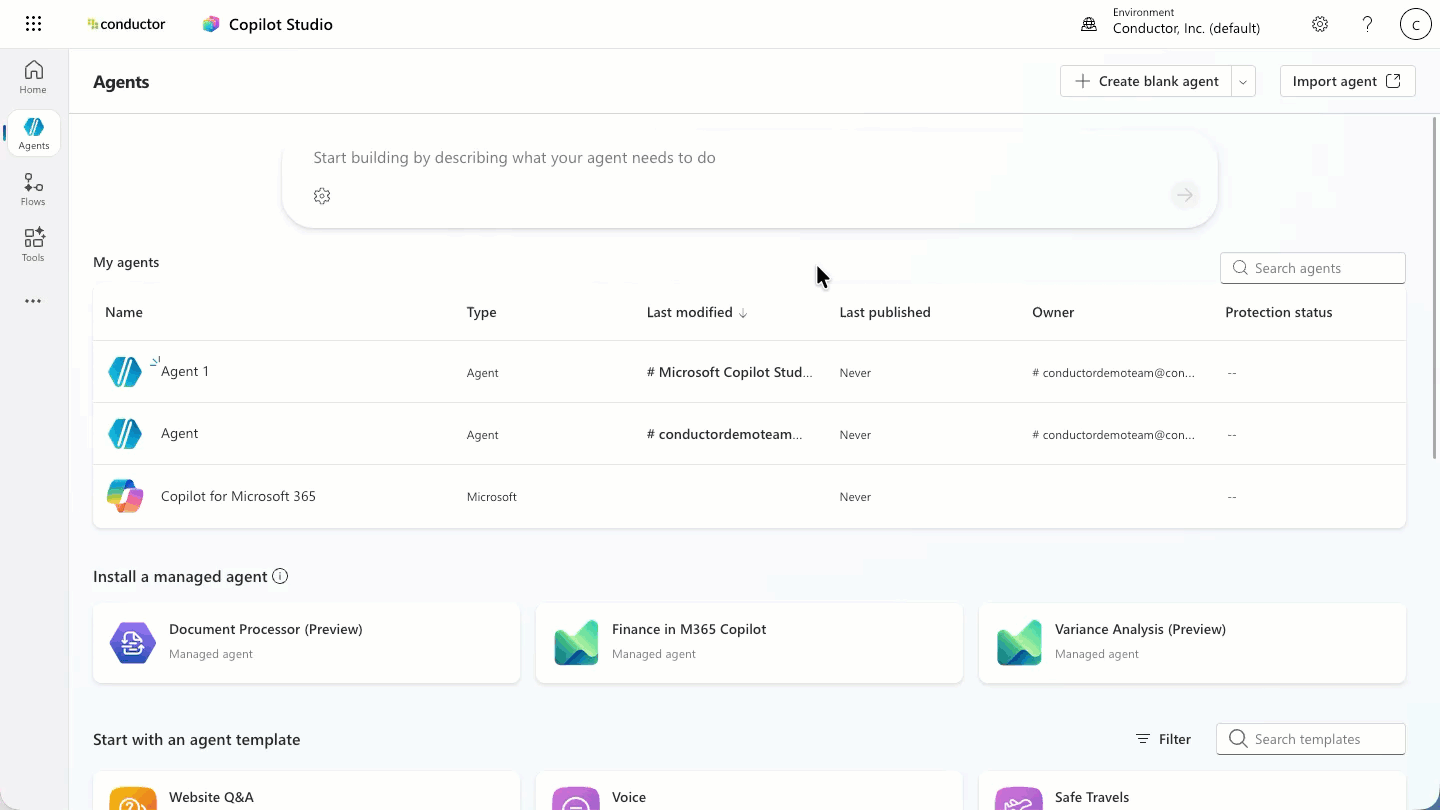Click the Website Q&A template icon
This screenshot has width=1440, height=810.
pos(133,799)
